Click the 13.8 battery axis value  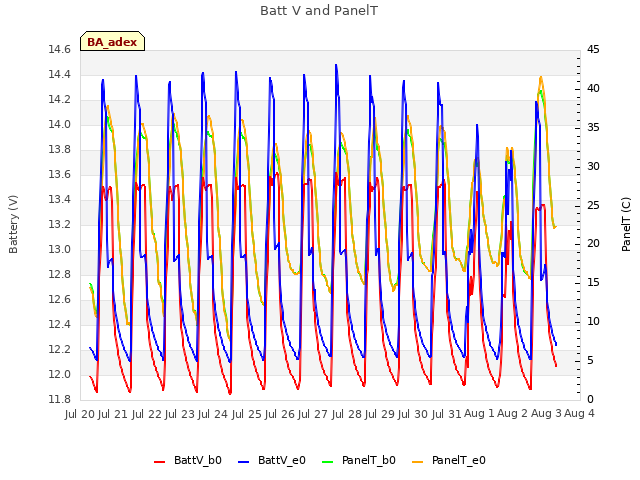pyautogui.click(x=60, y=150)
